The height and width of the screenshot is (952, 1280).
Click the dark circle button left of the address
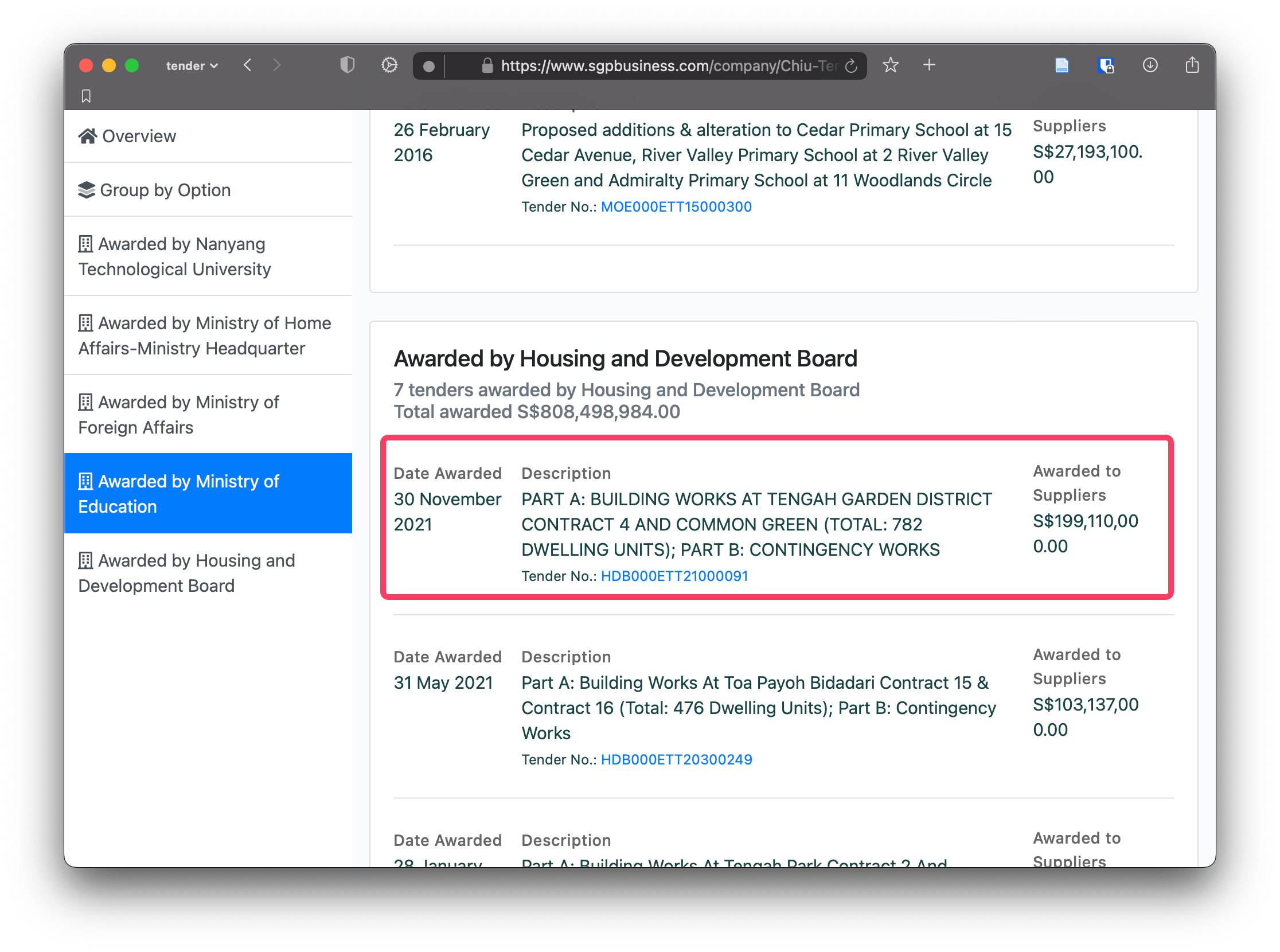point(429,67)
